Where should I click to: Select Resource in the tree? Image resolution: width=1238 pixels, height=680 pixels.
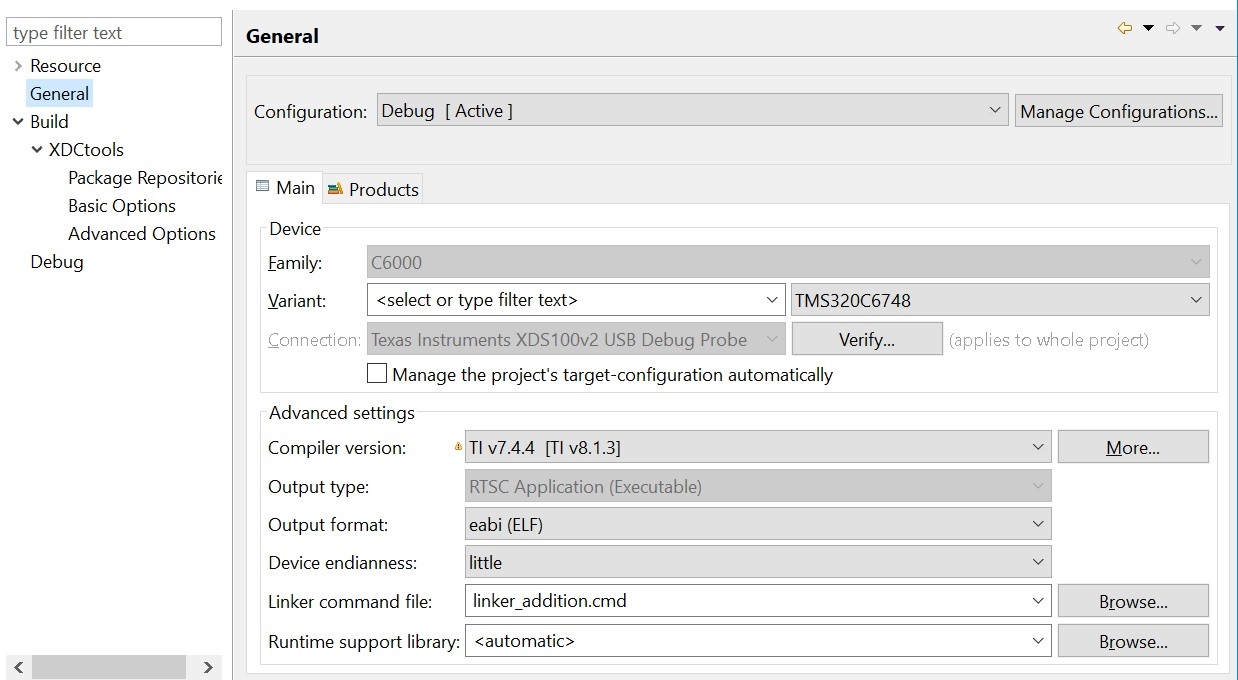pos(65,66)
